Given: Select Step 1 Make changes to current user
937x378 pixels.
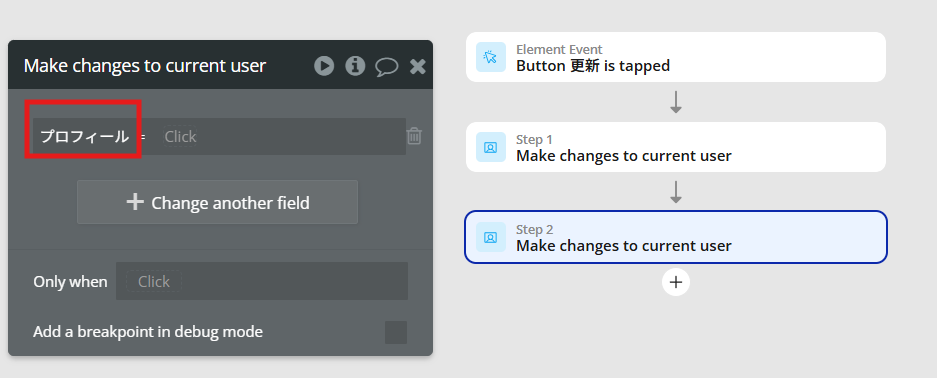Looking at the screenshot, I should tap(676, 147).
